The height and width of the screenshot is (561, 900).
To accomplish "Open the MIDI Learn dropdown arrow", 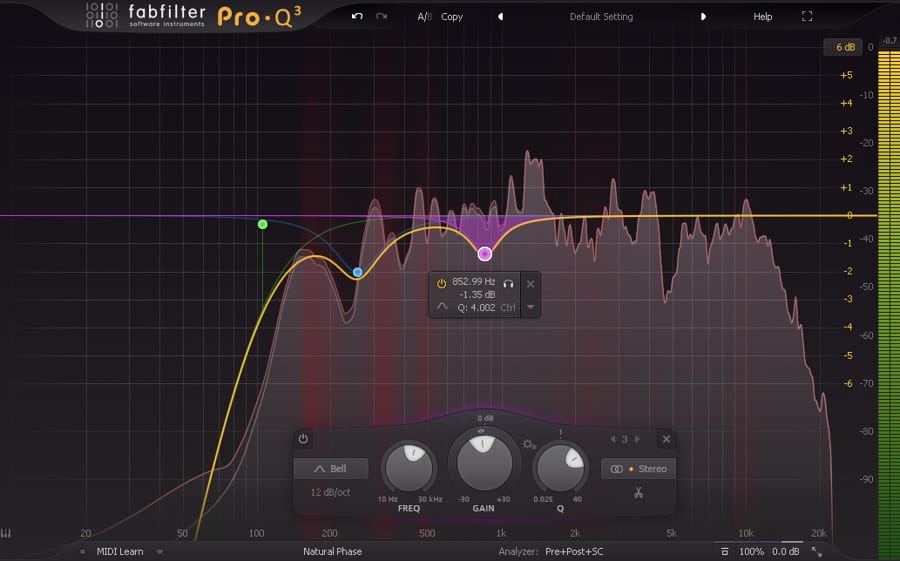I will [160, 552].
